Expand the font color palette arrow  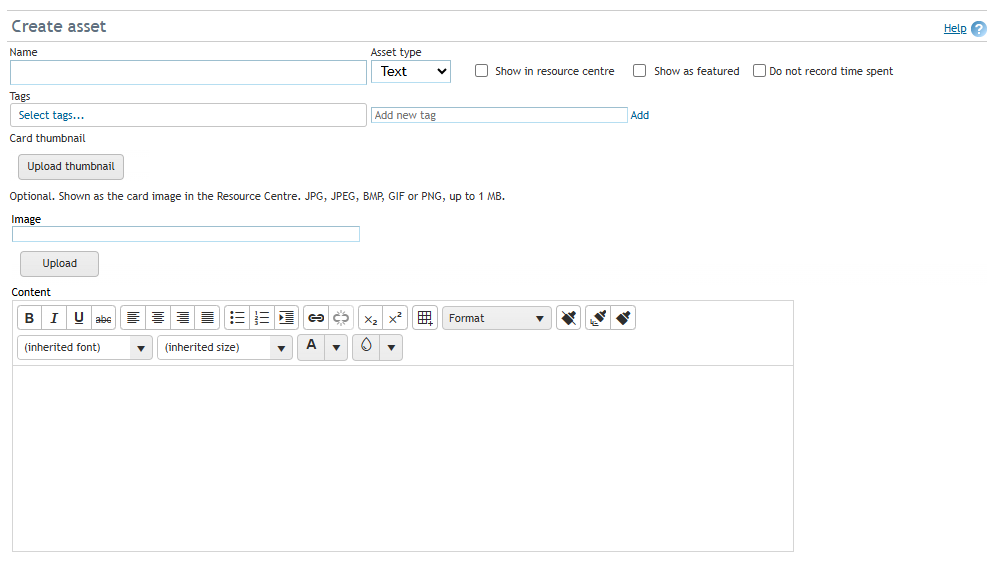click(336, 347)
